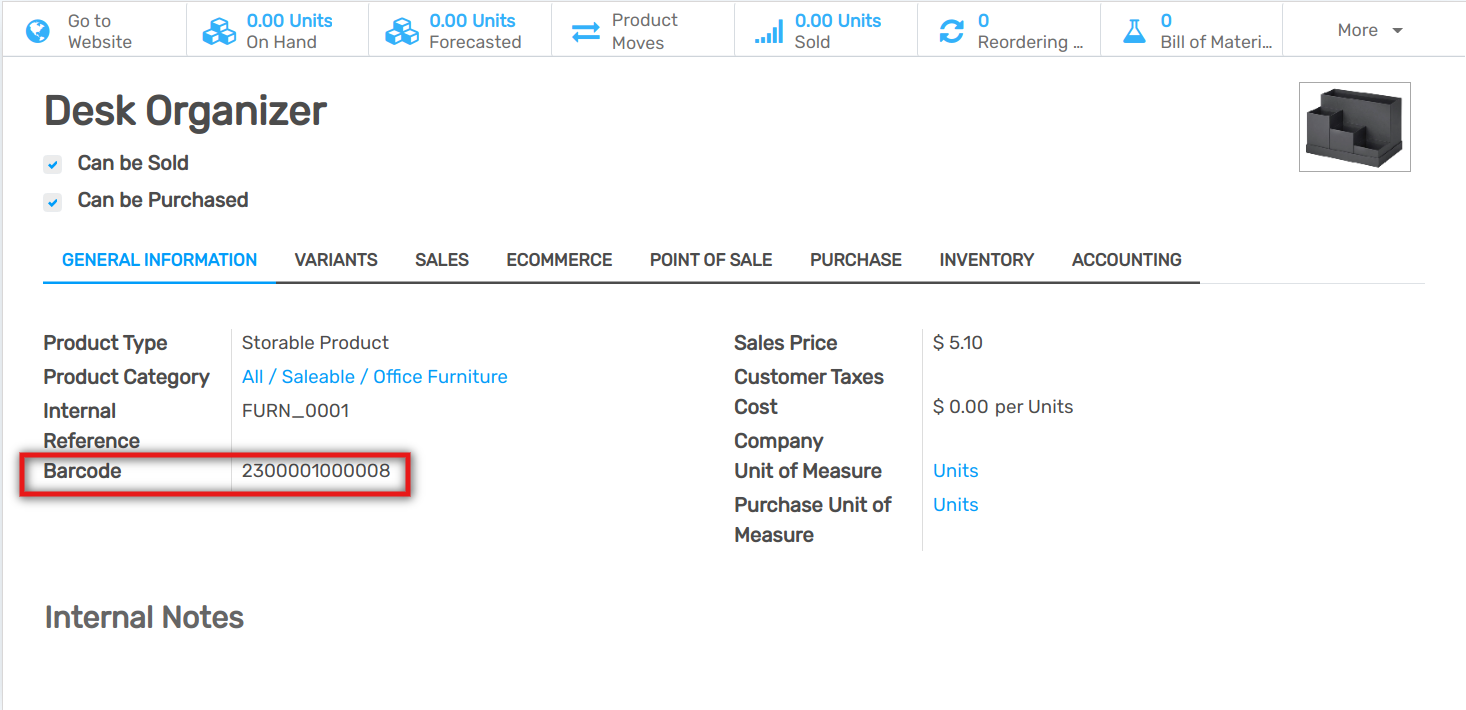Toggle the Can be Purchased checkbox
The height and width of the screenshot is (710, 1466).
[x=53, y=201]
